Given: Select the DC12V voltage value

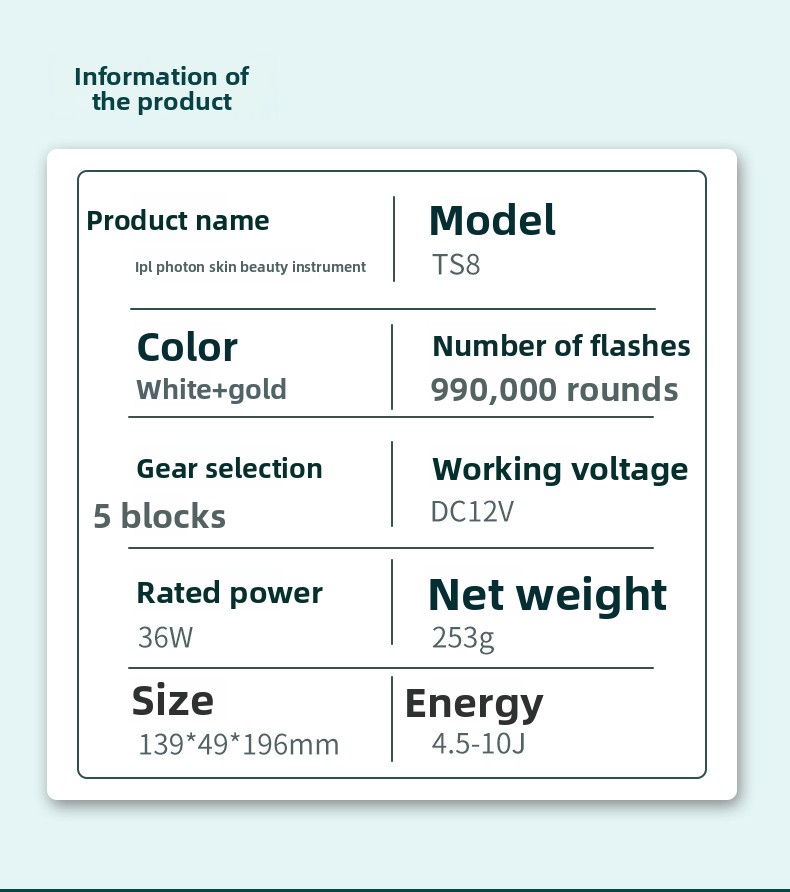Looking at the screenshot, I should click(472, 512).
